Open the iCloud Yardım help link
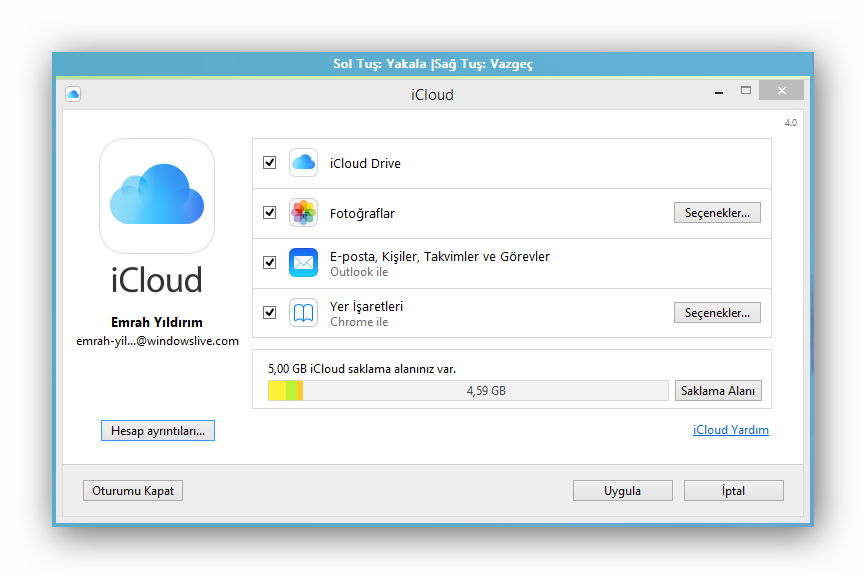Image resolution: width=866 pixels, height=579 pixels. click(731, 430)
